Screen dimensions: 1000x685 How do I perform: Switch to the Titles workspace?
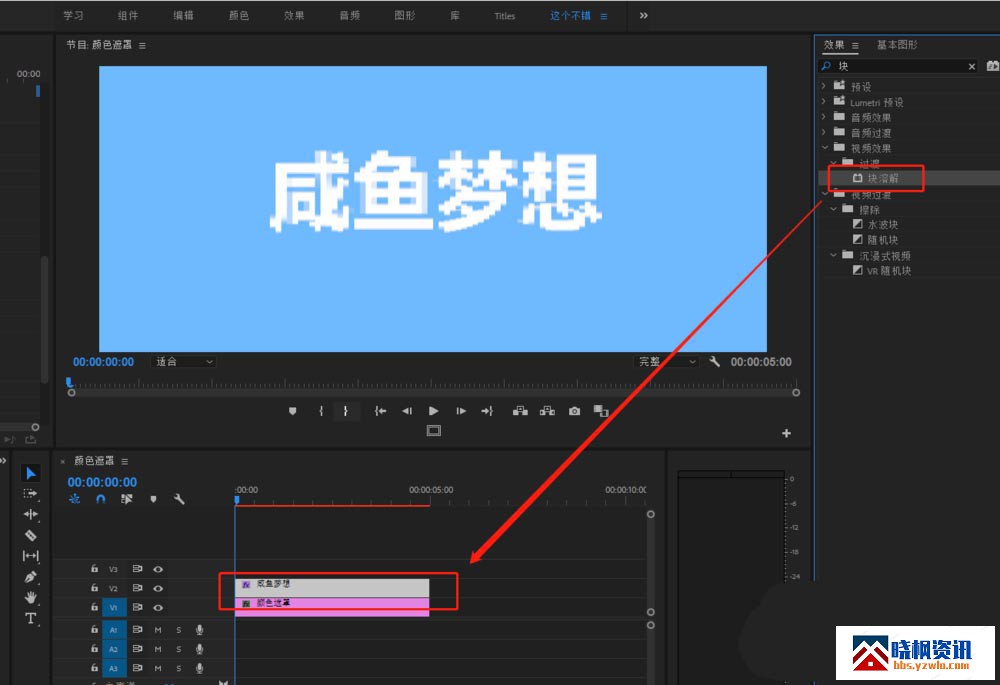(504, 16)
